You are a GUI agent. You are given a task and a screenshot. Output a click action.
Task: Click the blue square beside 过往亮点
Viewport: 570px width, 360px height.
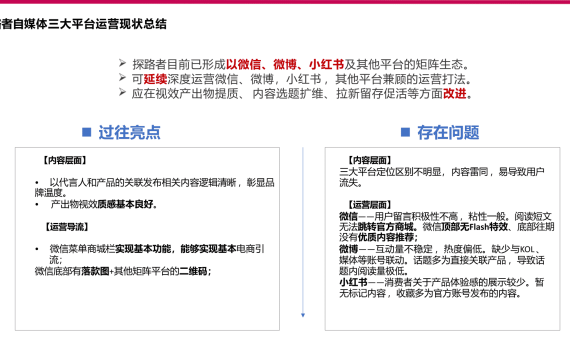87,132
